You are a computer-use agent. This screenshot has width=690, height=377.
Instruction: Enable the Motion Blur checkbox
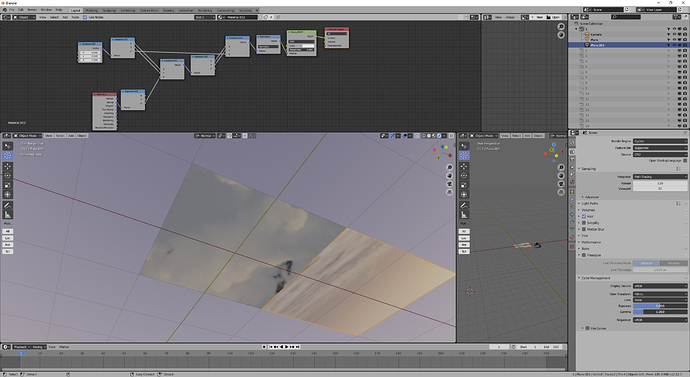[584, 229]
